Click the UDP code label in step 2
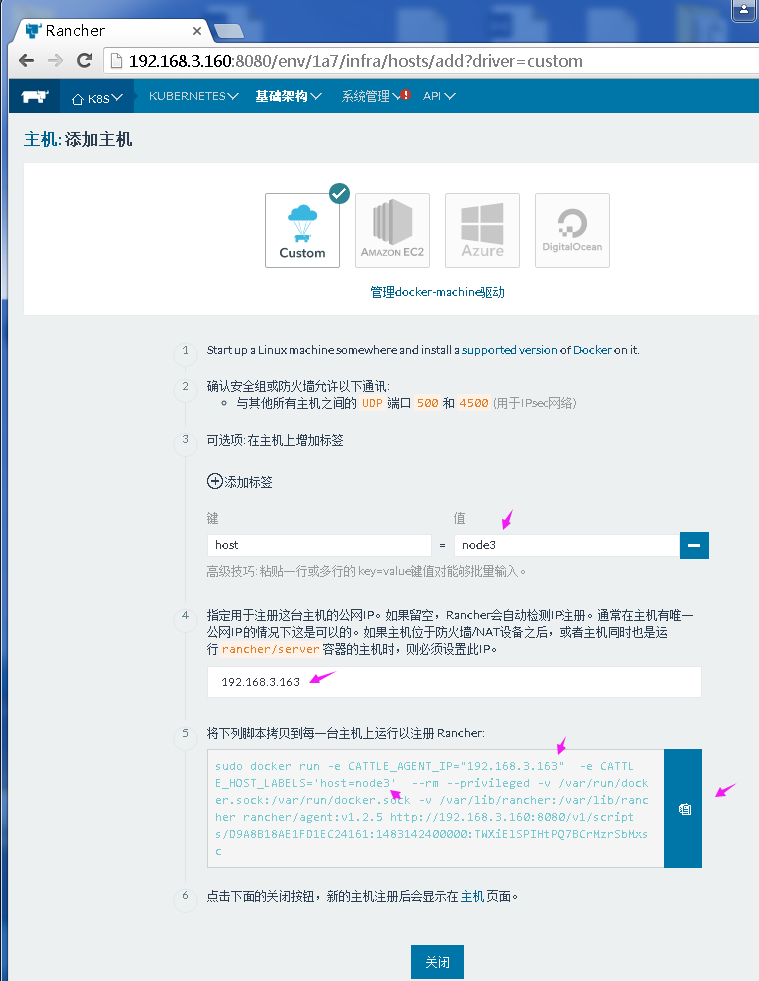The image size is (759, 981). tap(372, 404)
